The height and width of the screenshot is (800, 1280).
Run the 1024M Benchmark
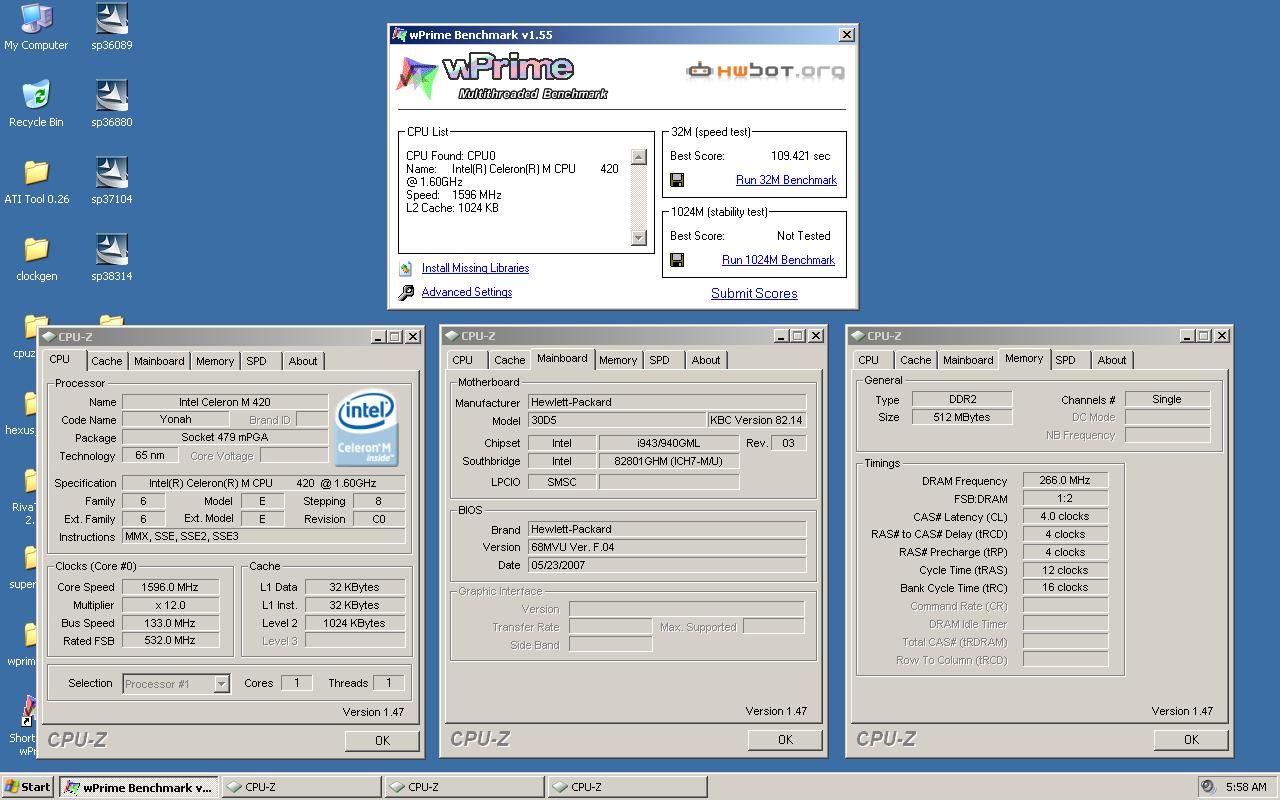point(778,260)
